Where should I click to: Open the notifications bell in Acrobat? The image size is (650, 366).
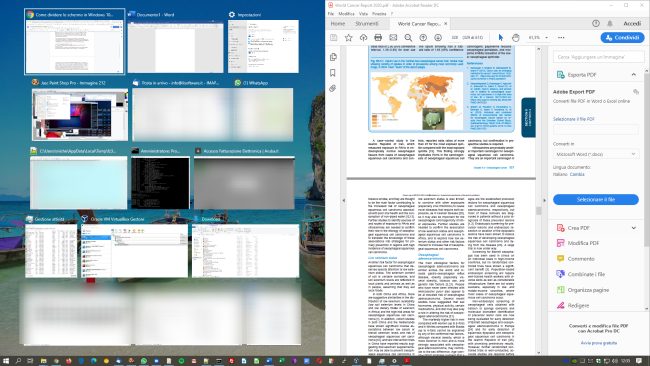(610, 24)
